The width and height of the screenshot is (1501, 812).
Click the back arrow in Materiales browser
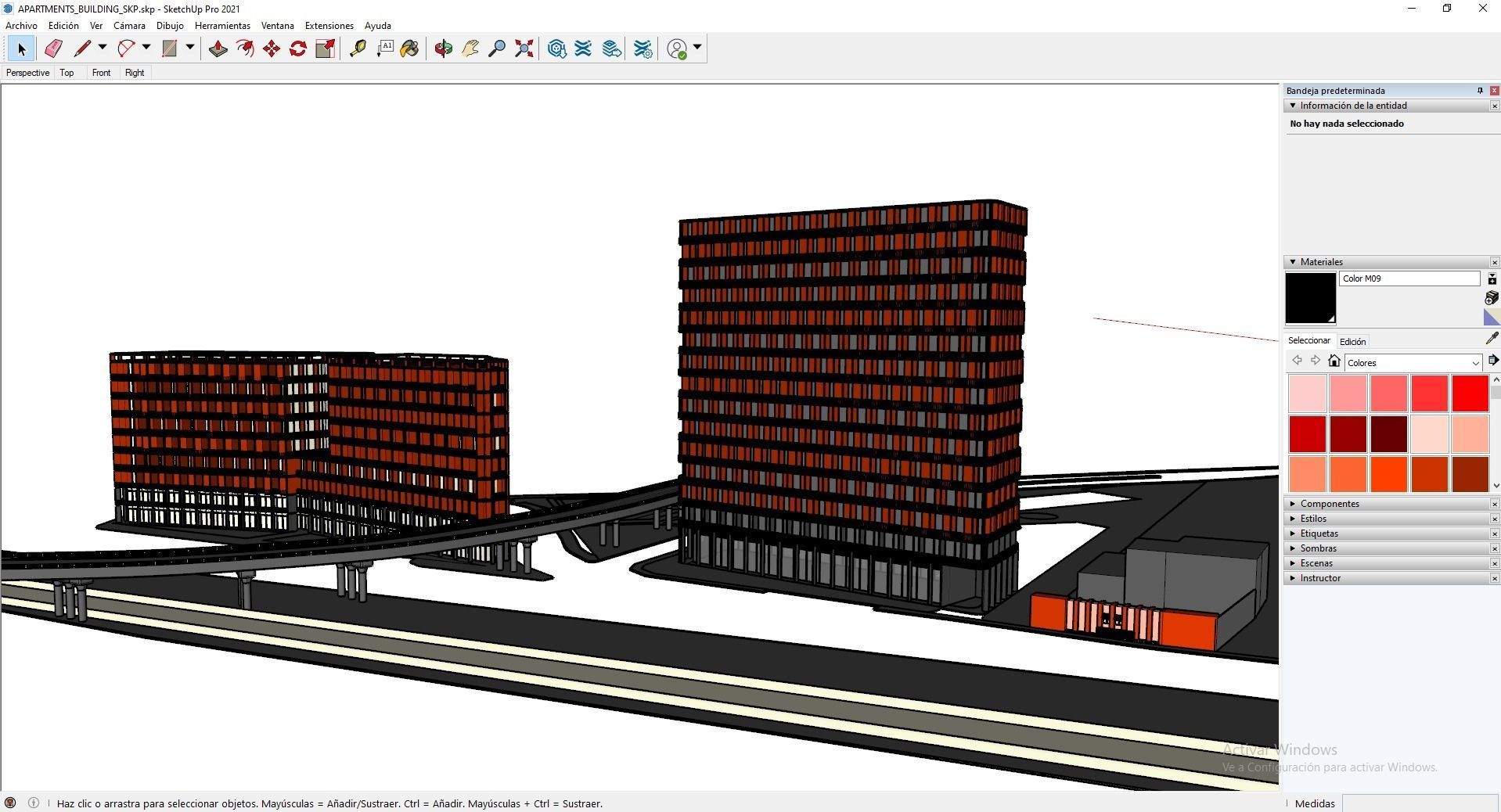(x=1297, y=361)
